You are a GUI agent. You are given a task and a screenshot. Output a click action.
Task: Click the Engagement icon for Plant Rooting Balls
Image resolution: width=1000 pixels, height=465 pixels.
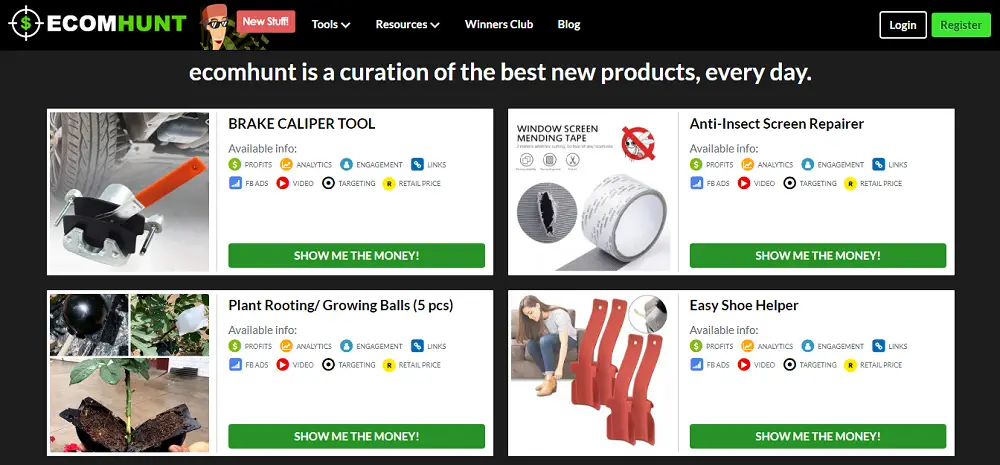(346, 346)
